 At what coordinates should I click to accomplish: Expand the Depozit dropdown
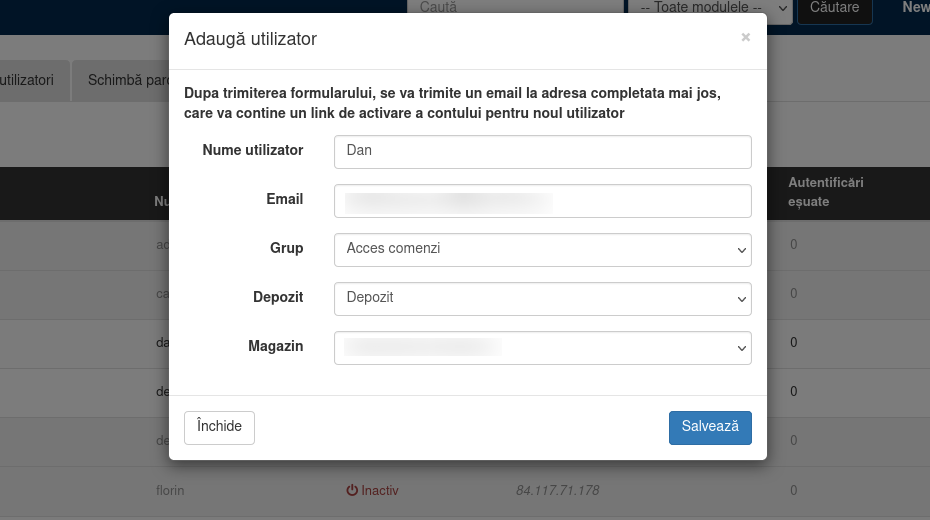(543, 299)
